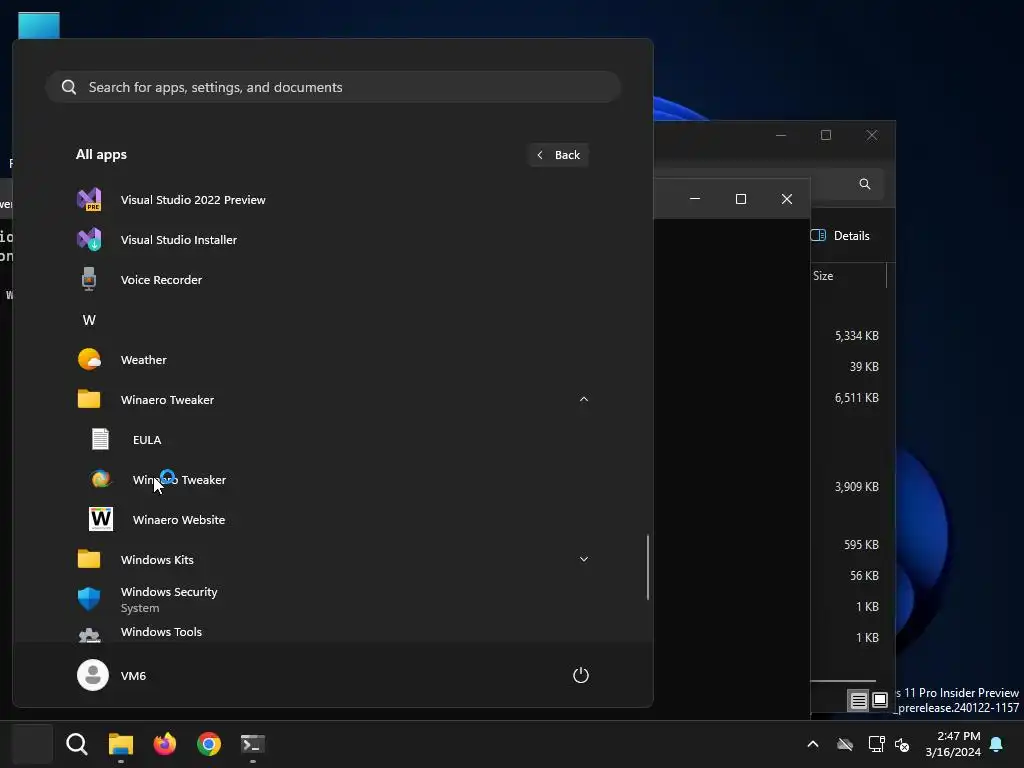Click the network tray icon
This screenshot has width=1024, height=768.
click(x=876, y=744)
